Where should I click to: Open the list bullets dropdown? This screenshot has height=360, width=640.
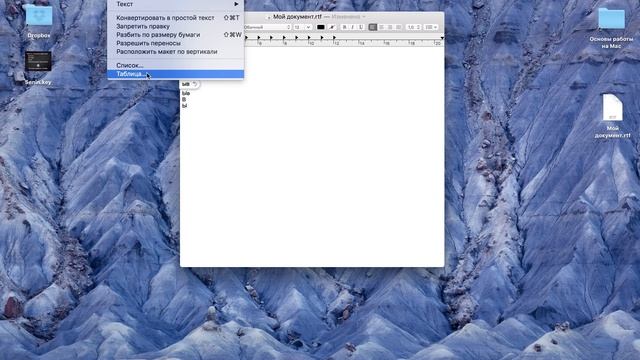[431, 27]
